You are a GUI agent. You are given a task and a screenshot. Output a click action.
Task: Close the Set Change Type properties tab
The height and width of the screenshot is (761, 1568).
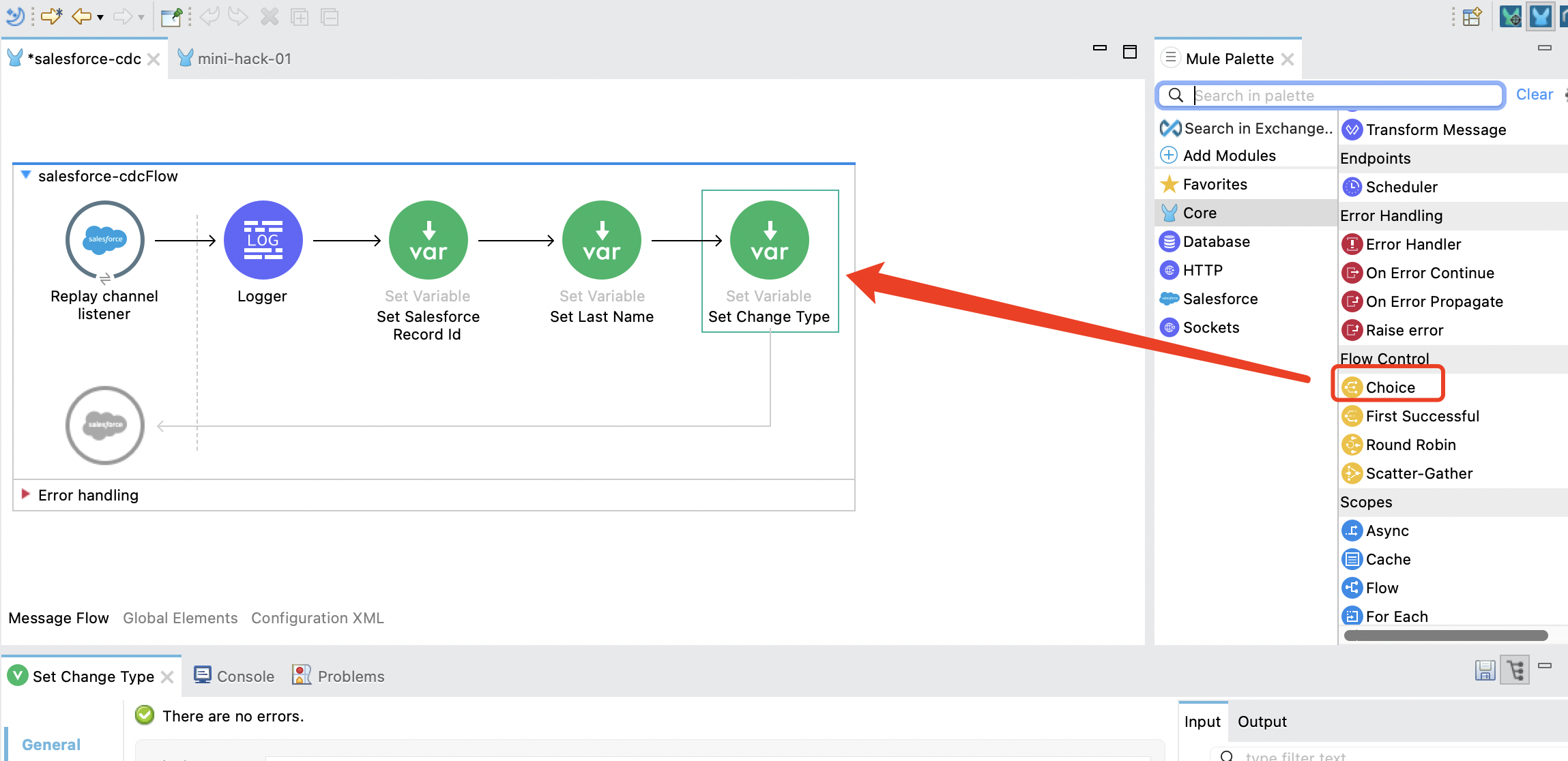pos(167,676)
